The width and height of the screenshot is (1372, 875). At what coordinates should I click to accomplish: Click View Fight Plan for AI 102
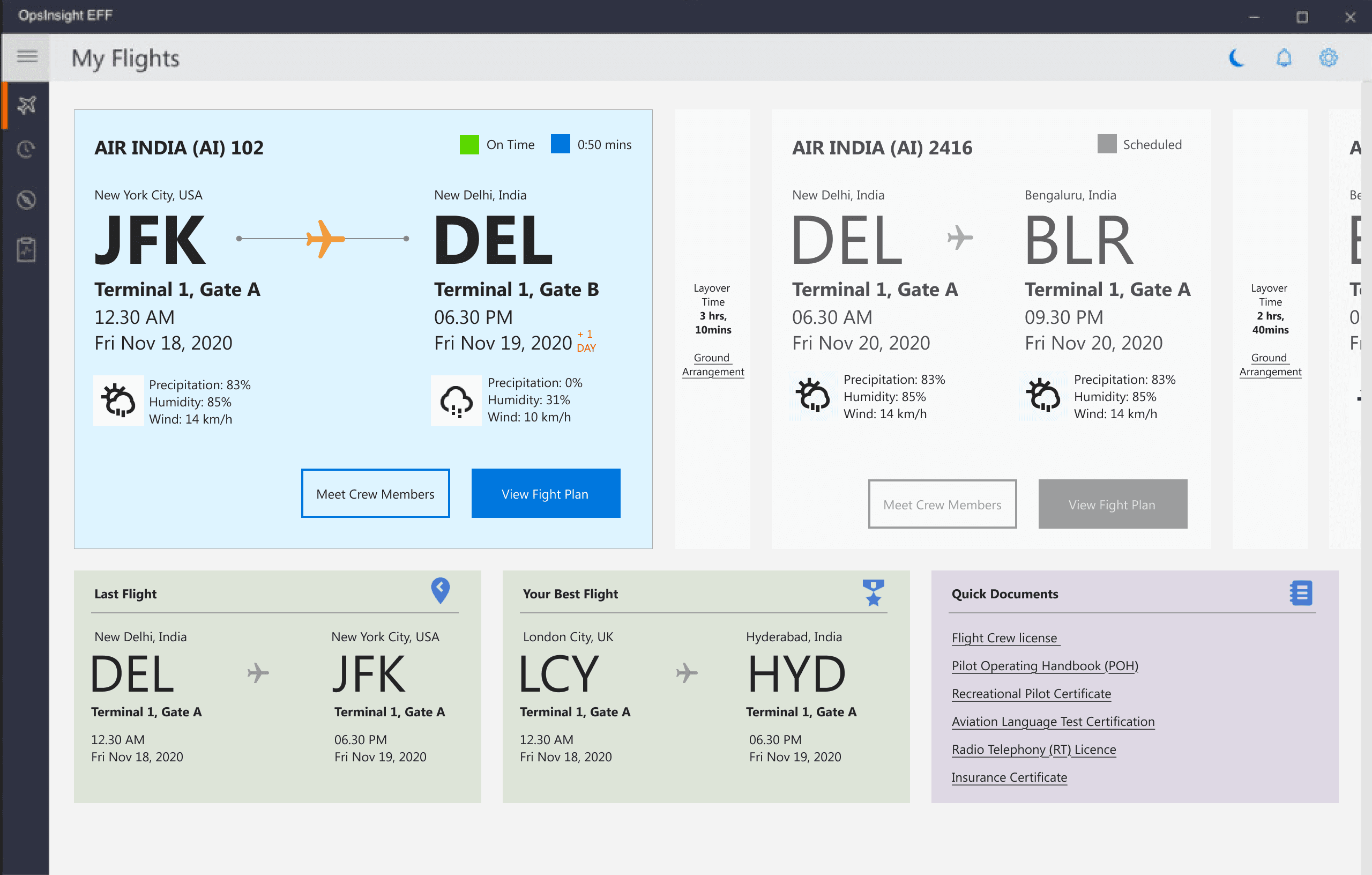pos(545,494)
